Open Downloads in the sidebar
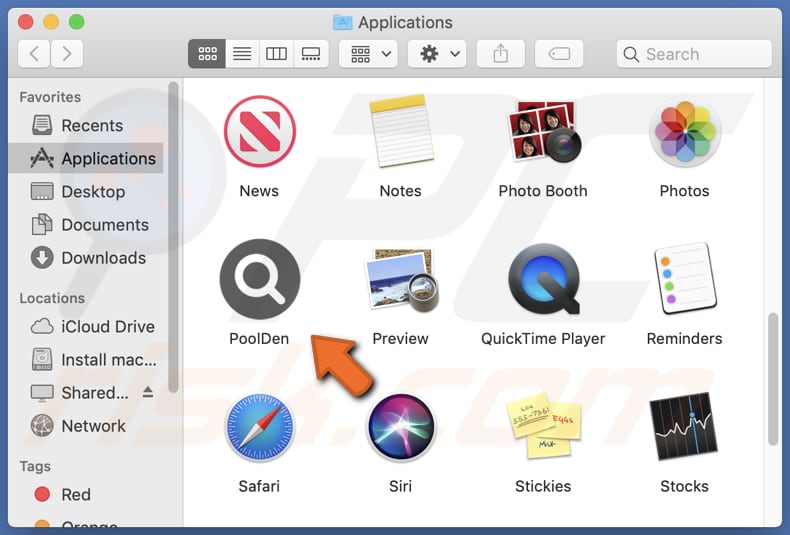Viewport: 790px width, 535px height. click(86, 258)
